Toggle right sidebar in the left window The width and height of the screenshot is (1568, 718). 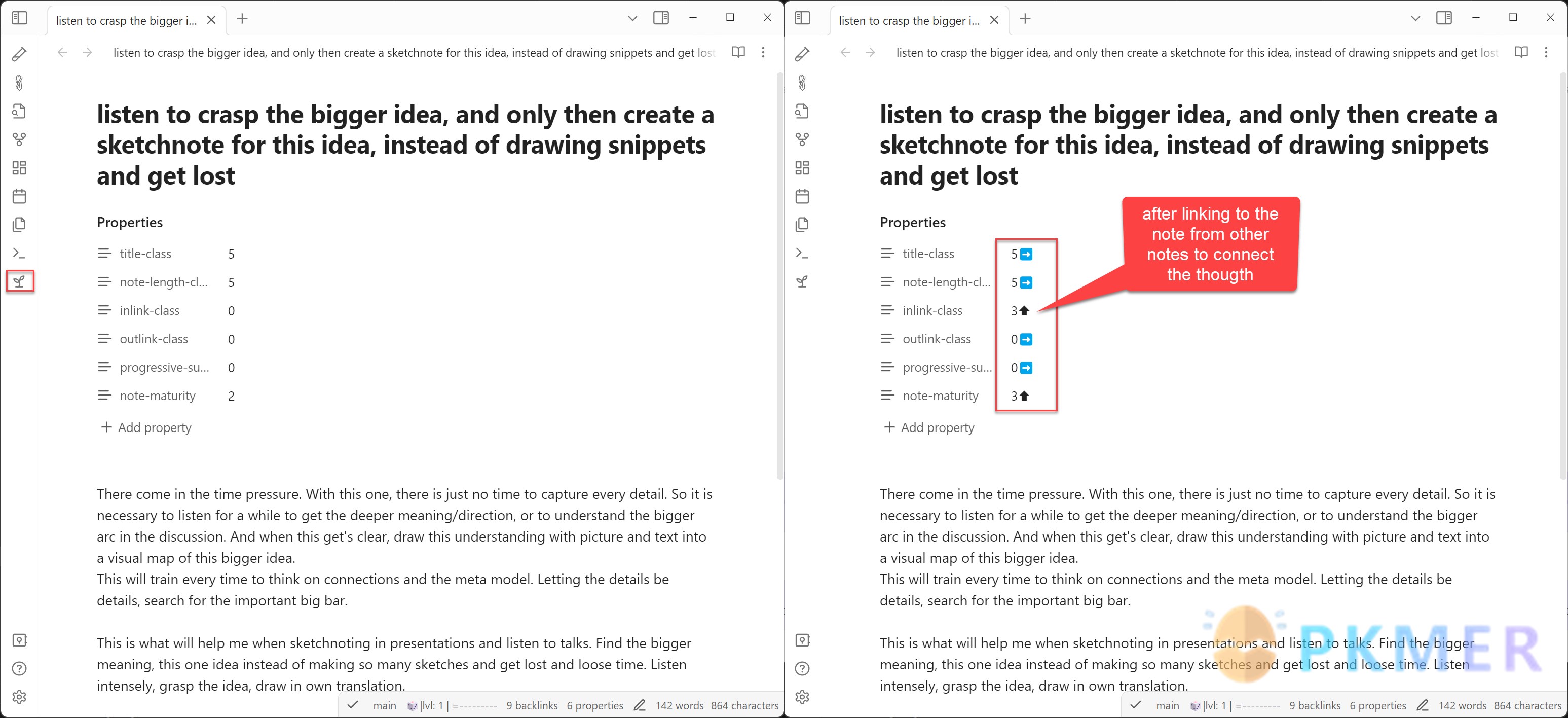pyautogui.click(x=661, y=18)
